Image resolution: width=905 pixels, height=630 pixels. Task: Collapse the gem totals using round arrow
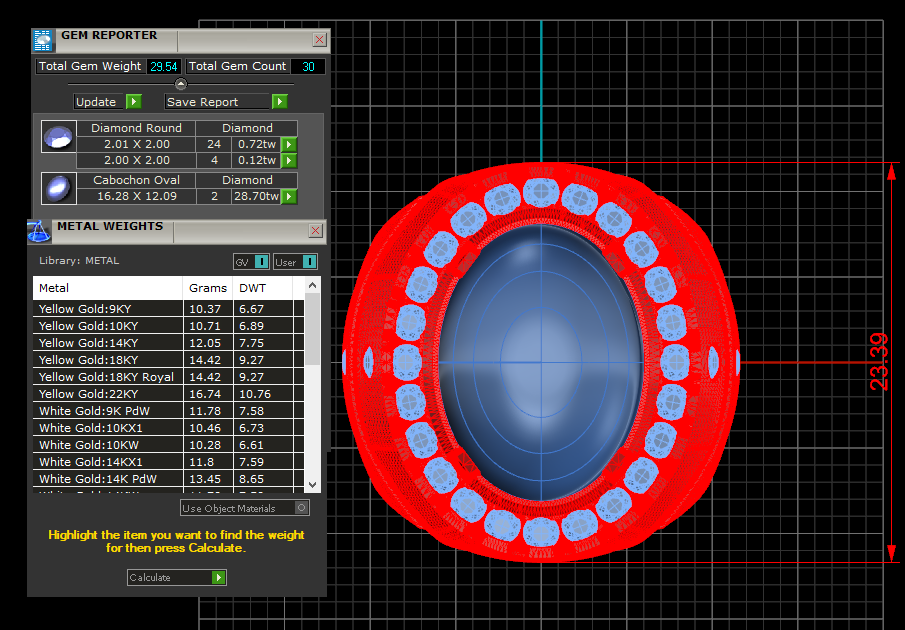(x=180, y=84)
